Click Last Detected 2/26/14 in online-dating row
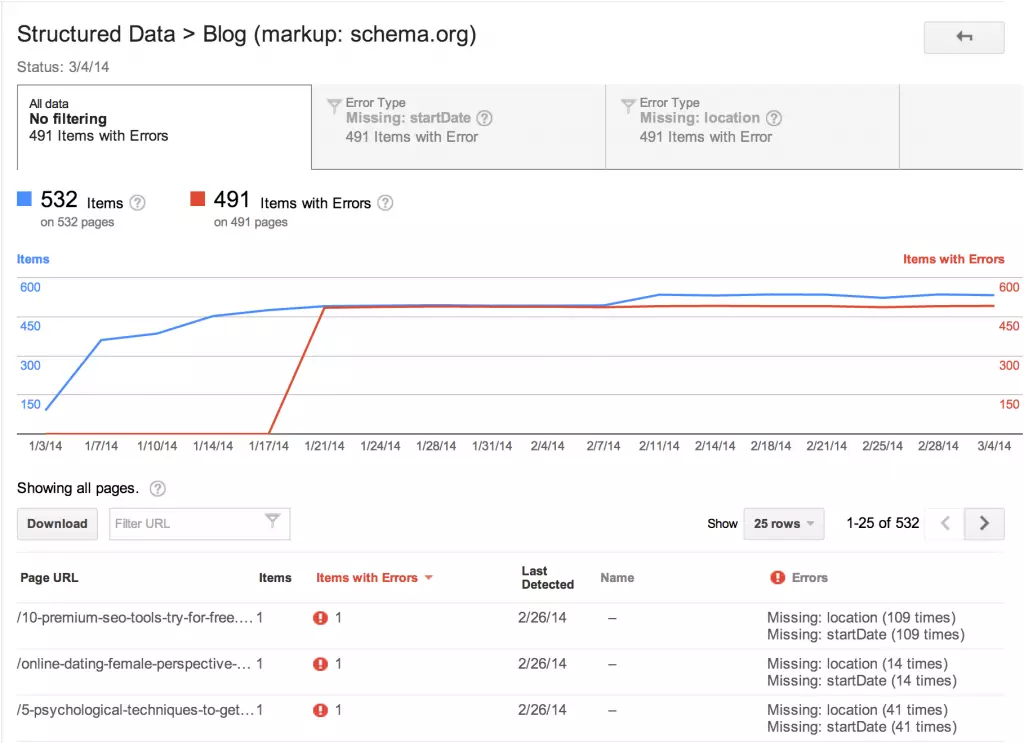This screenshot has width=1024, height=743. click(542, 664)
